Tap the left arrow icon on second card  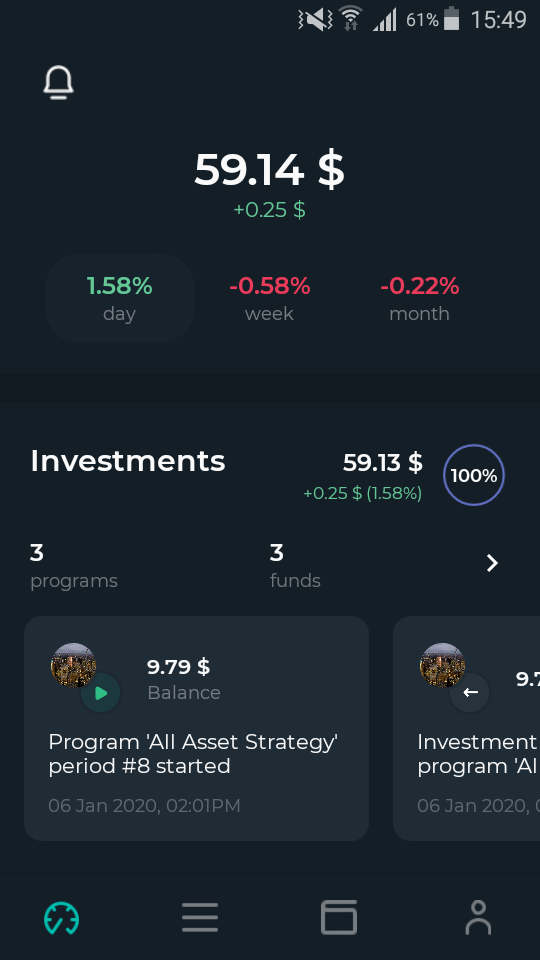470,692
